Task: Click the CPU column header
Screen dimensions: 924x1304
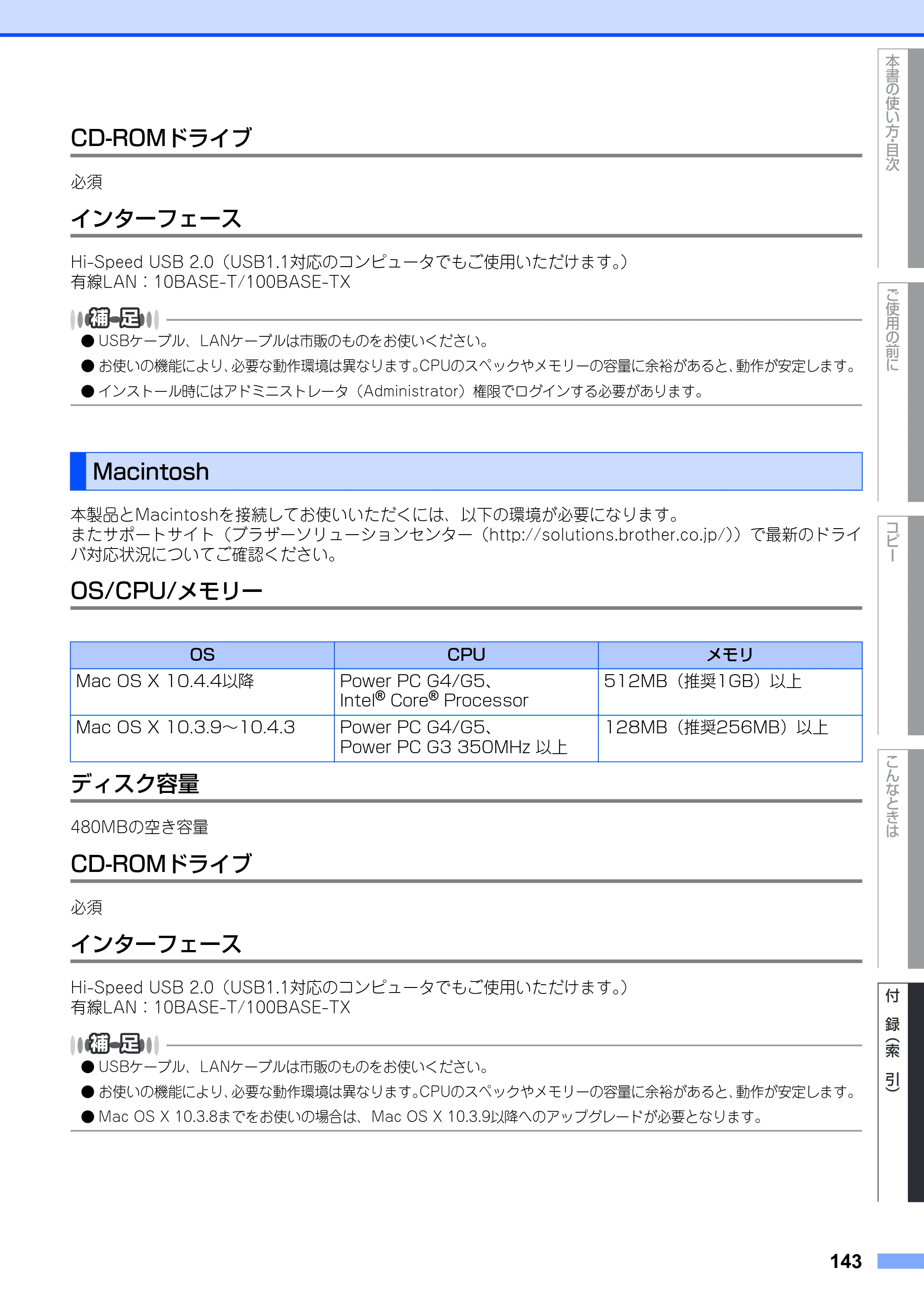Action: point(466,655)
